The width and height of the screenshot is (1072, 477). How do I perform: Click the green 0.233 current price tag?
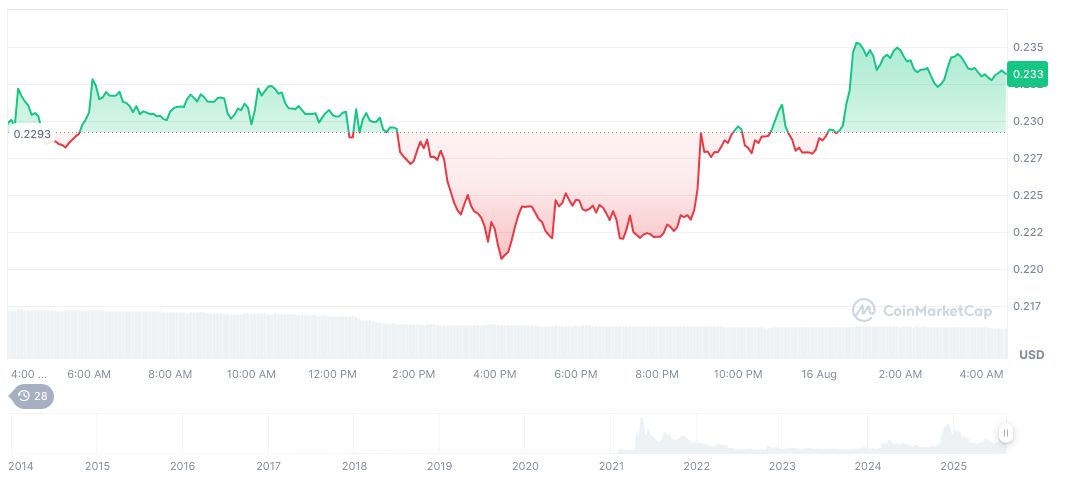click(x=1028, y=73)
